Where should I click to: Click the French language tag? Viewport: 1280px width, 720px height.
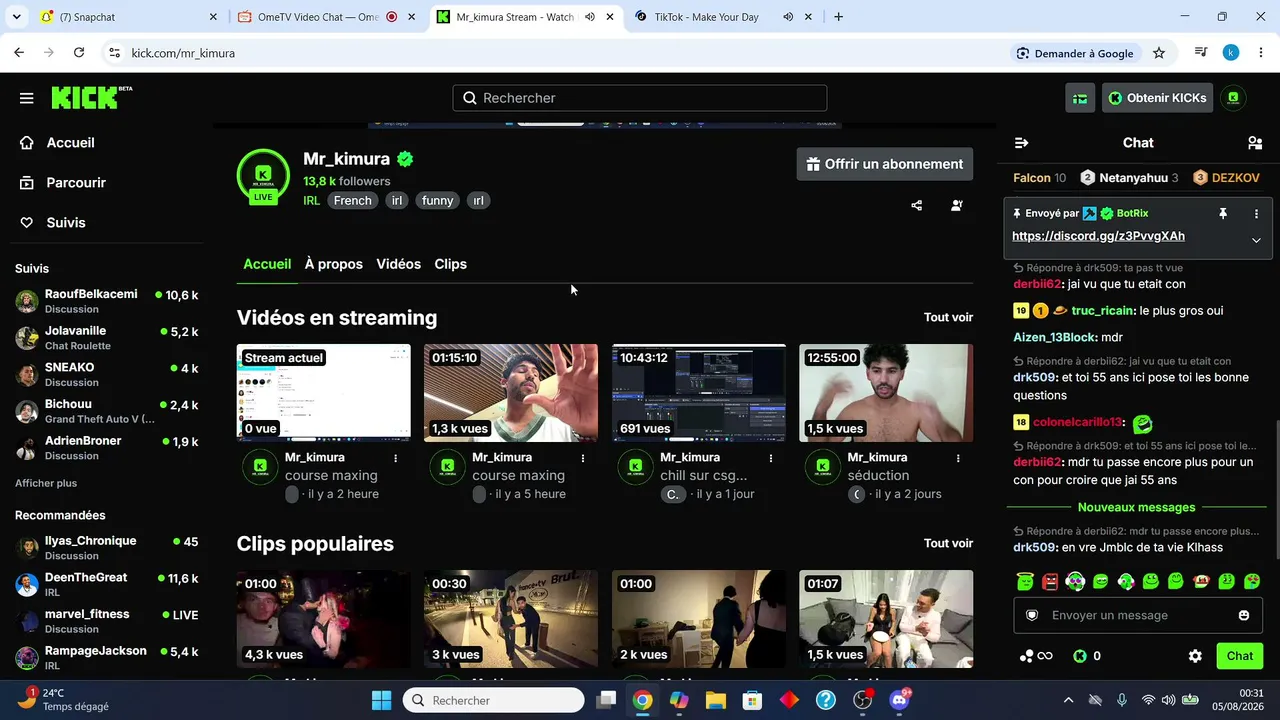(x=353, y=200)
